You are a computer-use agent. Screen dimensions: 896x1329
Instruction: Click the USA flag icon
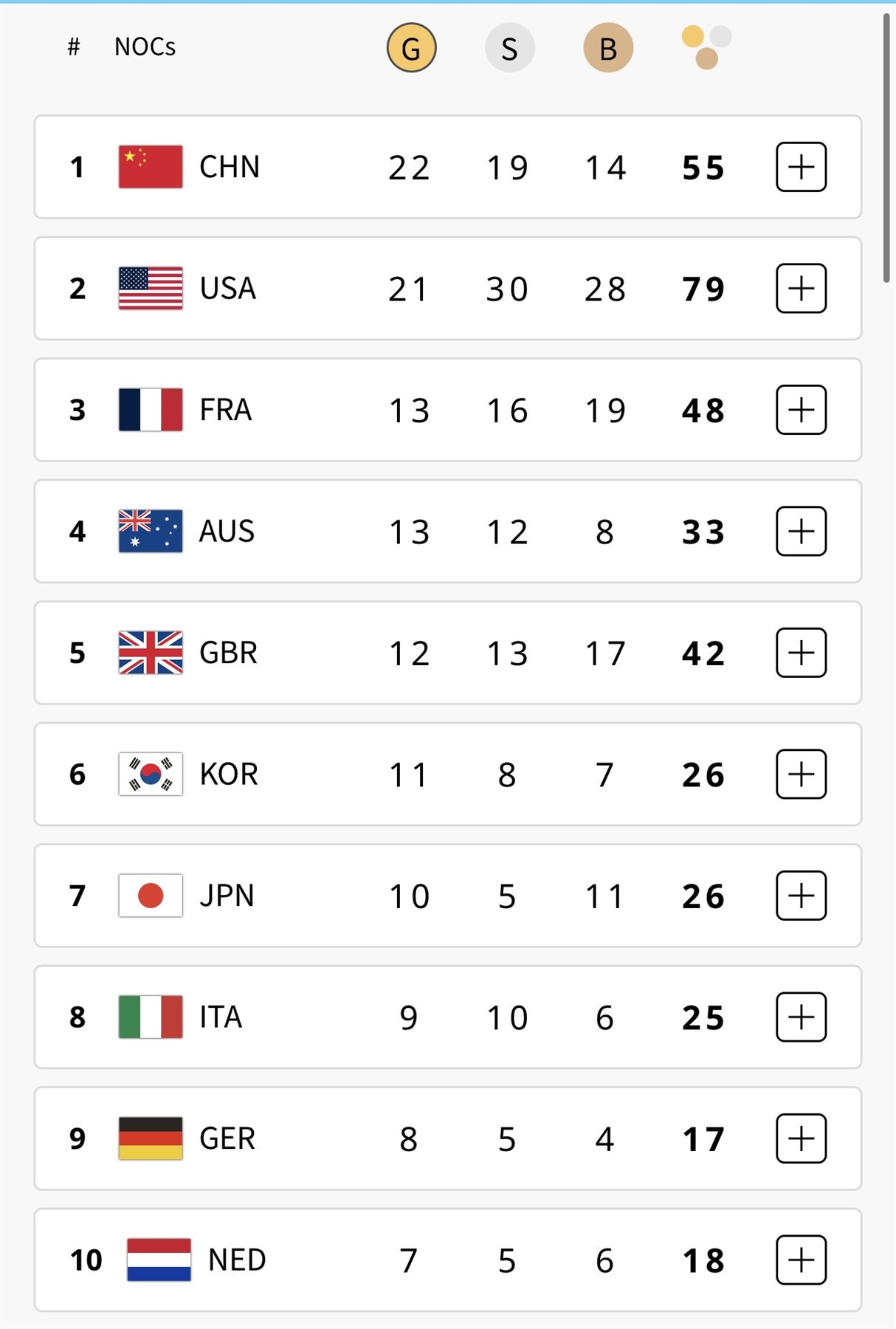pos(151,288)
